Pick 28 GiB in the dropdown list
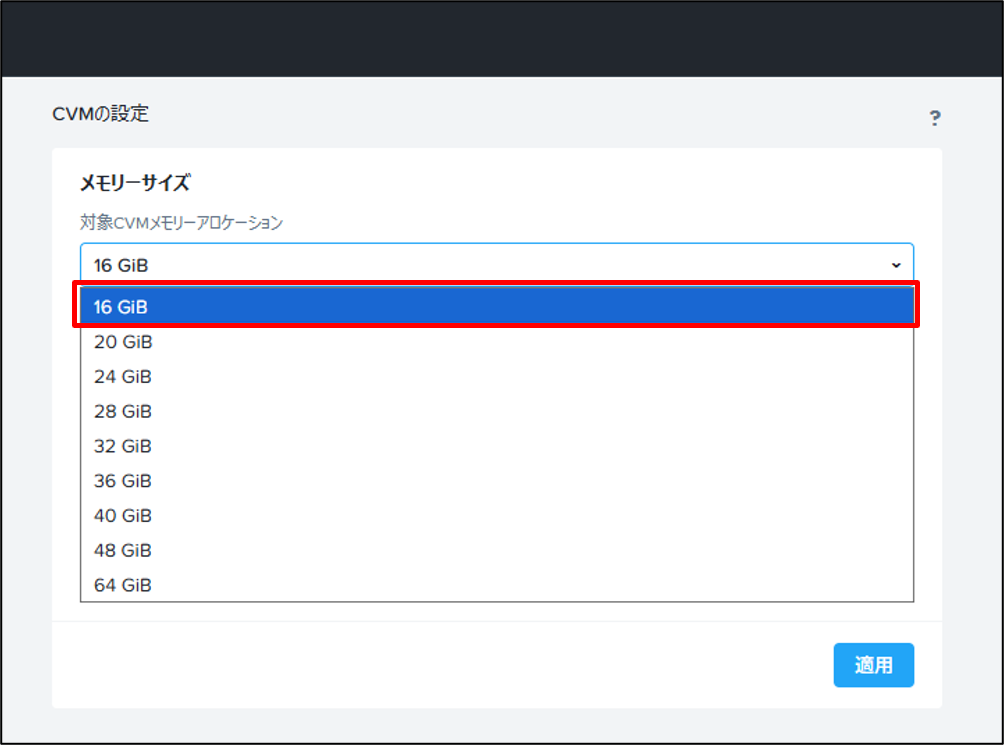The height and width of the screenshot is (745, 1004). pos(497,411)
